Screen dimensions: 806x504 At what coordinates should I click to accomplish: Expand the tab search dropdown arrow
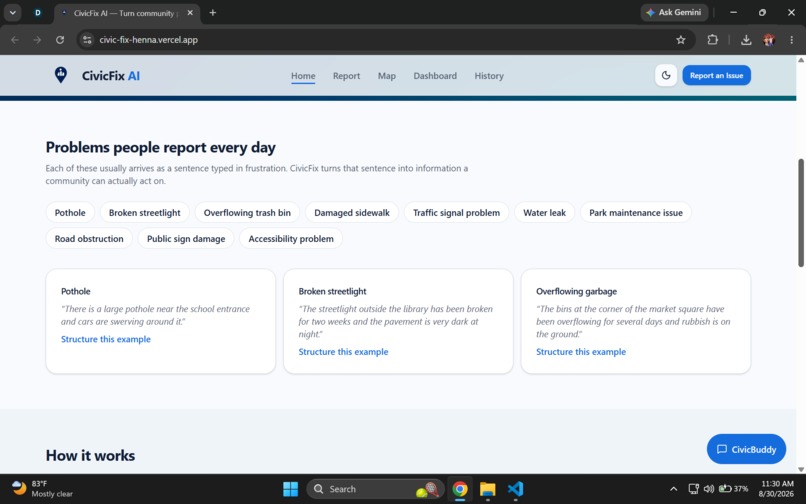coord(12,13)
